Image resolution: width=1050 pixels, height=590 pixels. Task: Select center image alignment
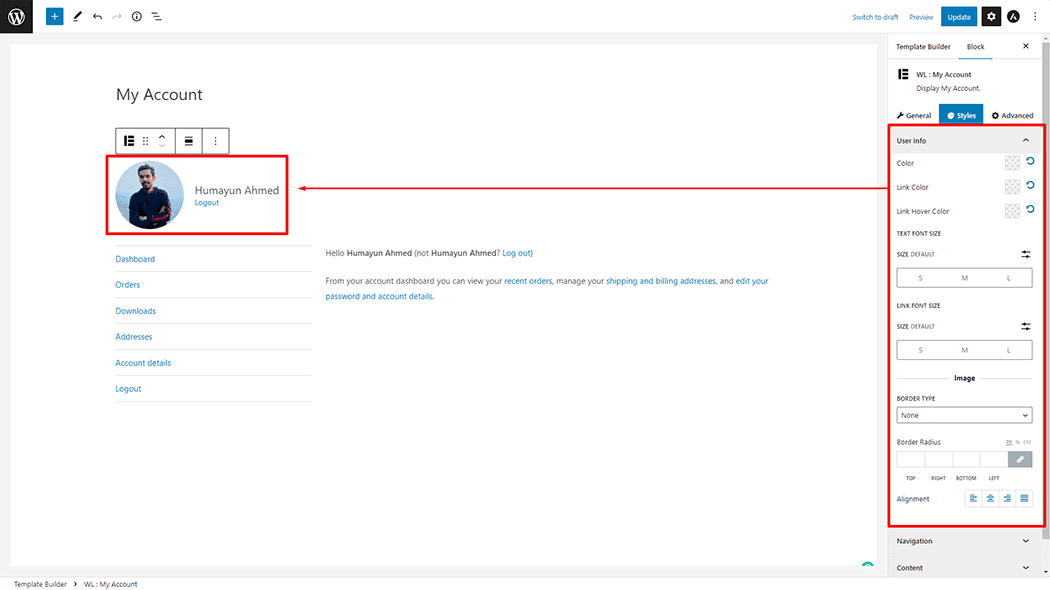pyautogui.click(x=990, y=498)
